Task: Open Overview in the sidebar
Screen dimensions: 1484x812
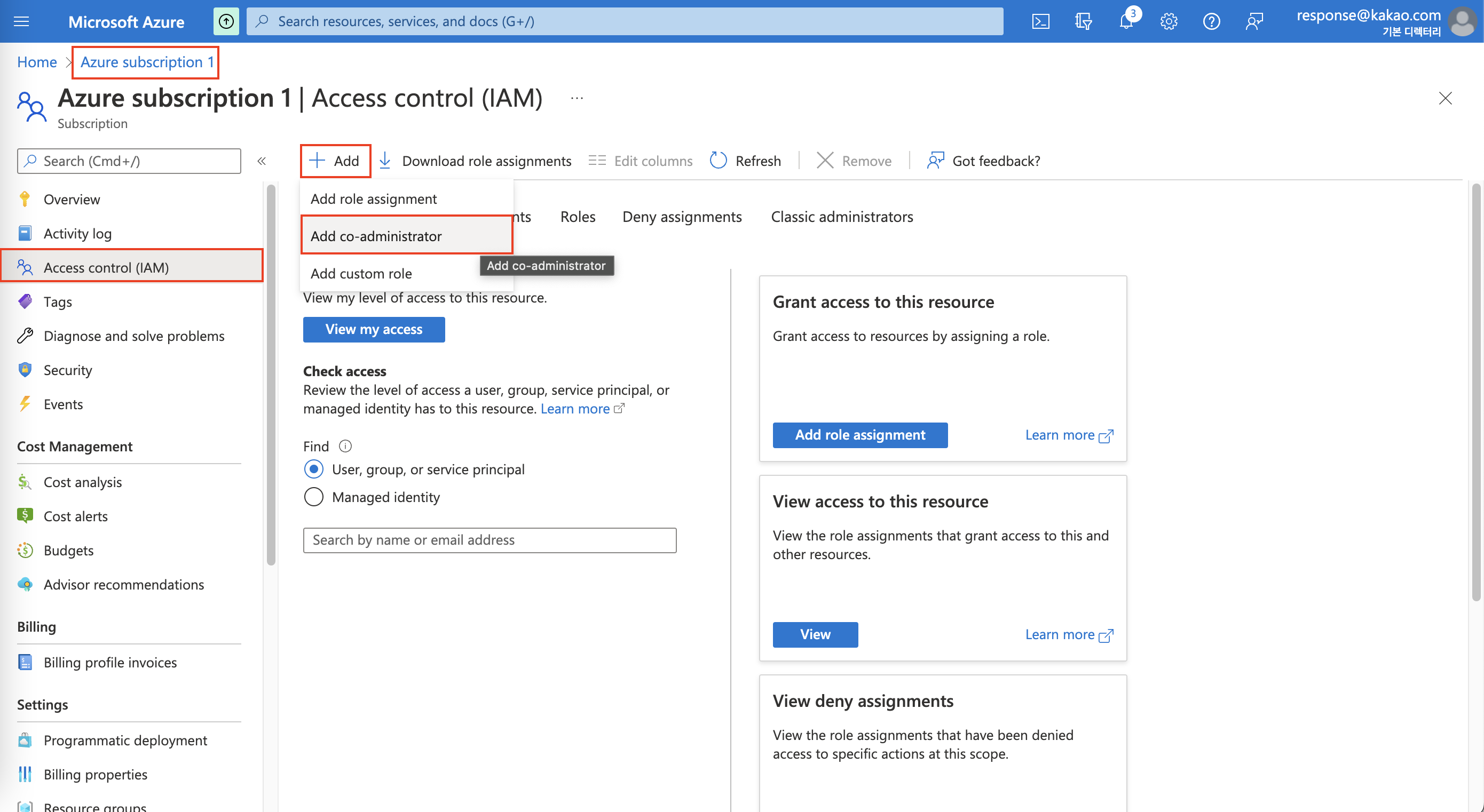Action: (131, 199)
